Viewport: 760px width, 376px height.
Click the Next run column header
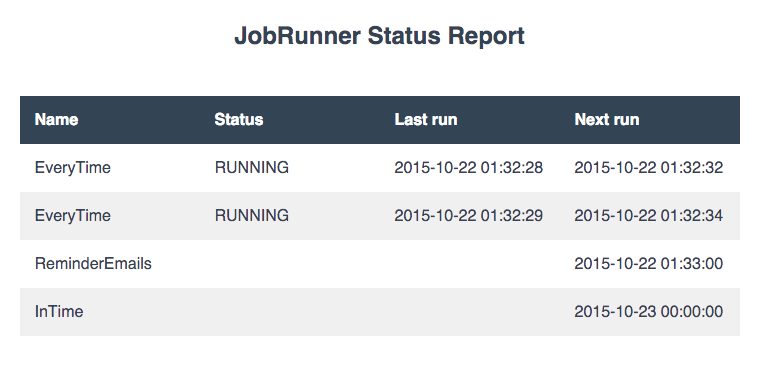click(606, 120)
